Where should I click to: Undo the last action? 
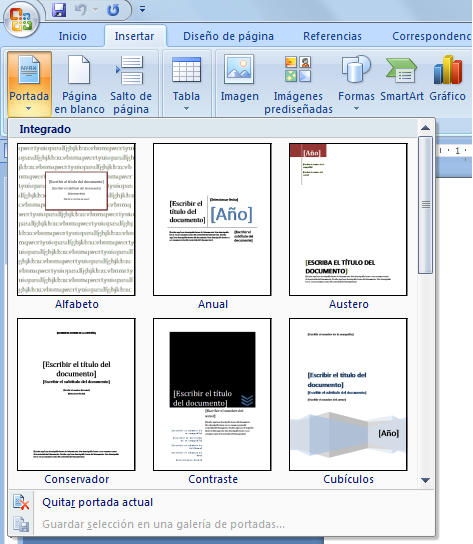coord(81,10)
